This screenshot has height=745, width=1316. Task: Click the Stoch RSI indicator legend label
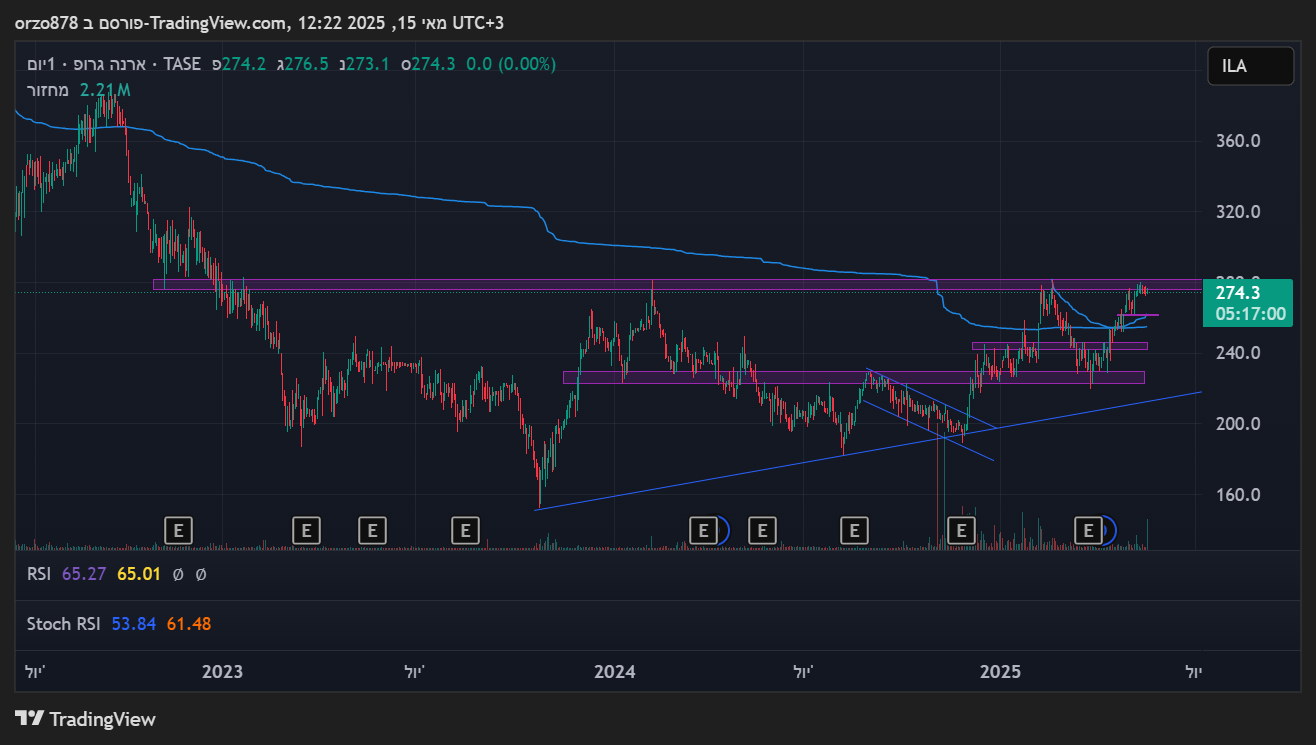tap(64, 624)
